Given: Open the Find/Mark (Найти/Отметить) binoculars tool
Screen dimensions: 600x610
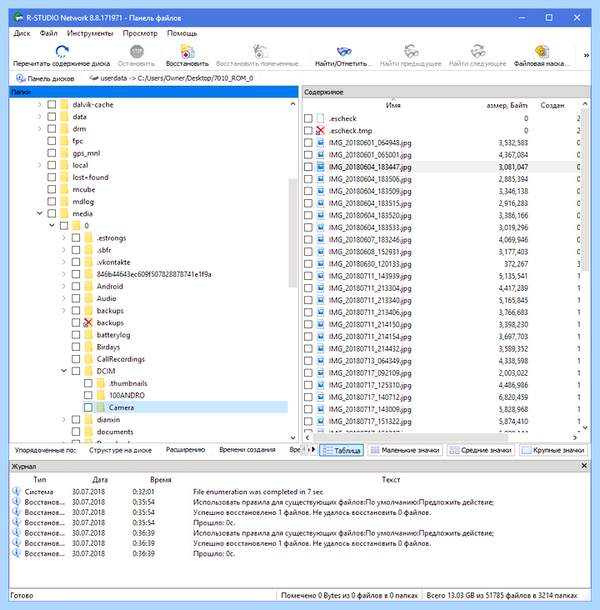Looking at the screenshot, I should click(x=344, y=51).
